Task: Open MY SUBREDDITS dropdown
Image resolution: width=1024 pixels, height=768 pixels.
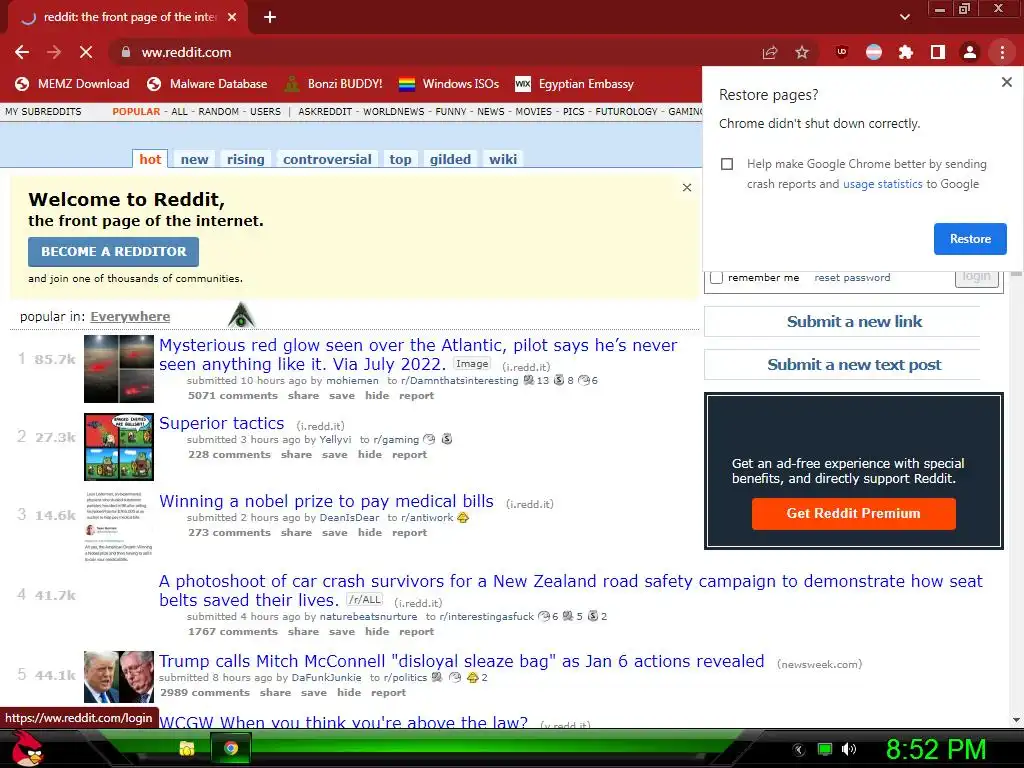Action: [x=43, y=112]
